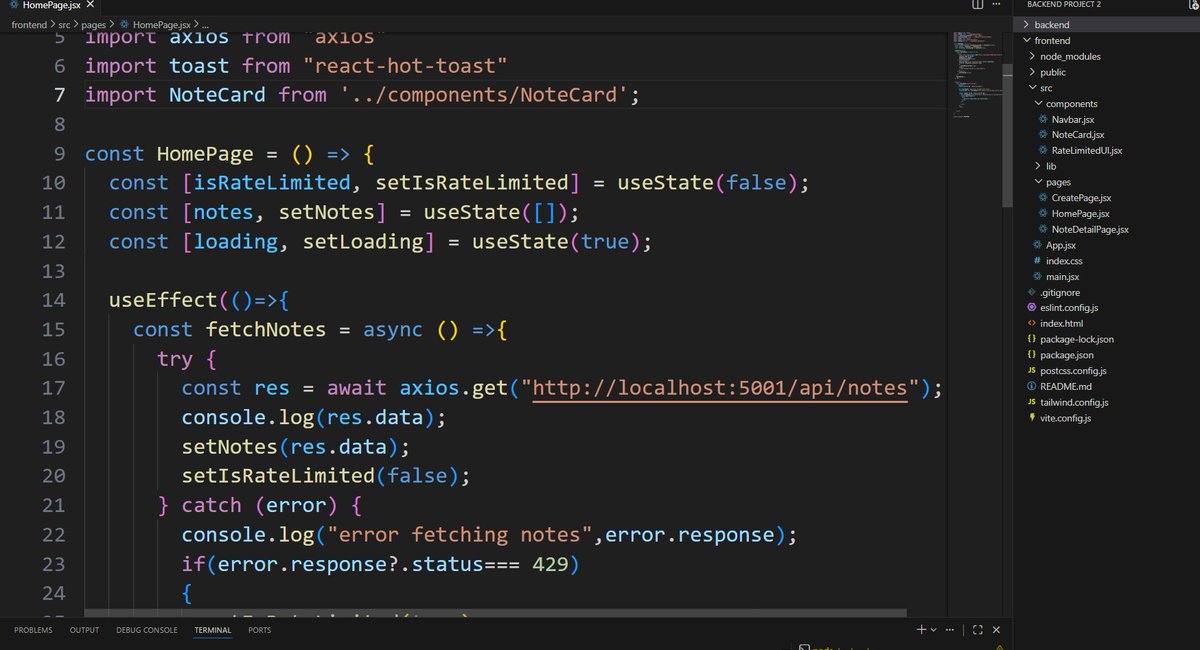
Task: Click 'fetchNotes' identifier on line 15
Action: click(x=266, y=329)
